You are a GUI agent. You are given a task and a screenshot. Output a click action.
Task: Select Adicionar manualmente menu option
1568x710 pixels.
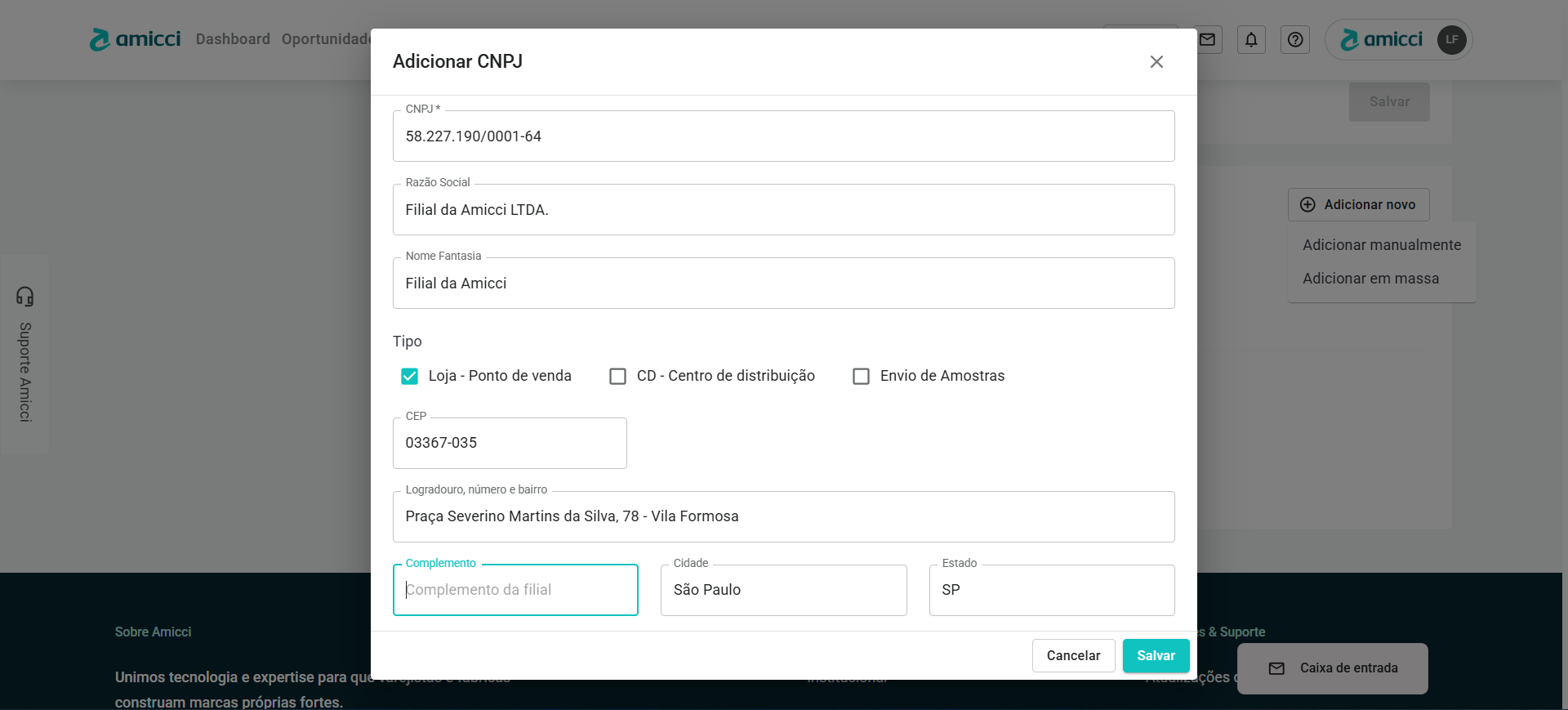[x=1382, y=245]
